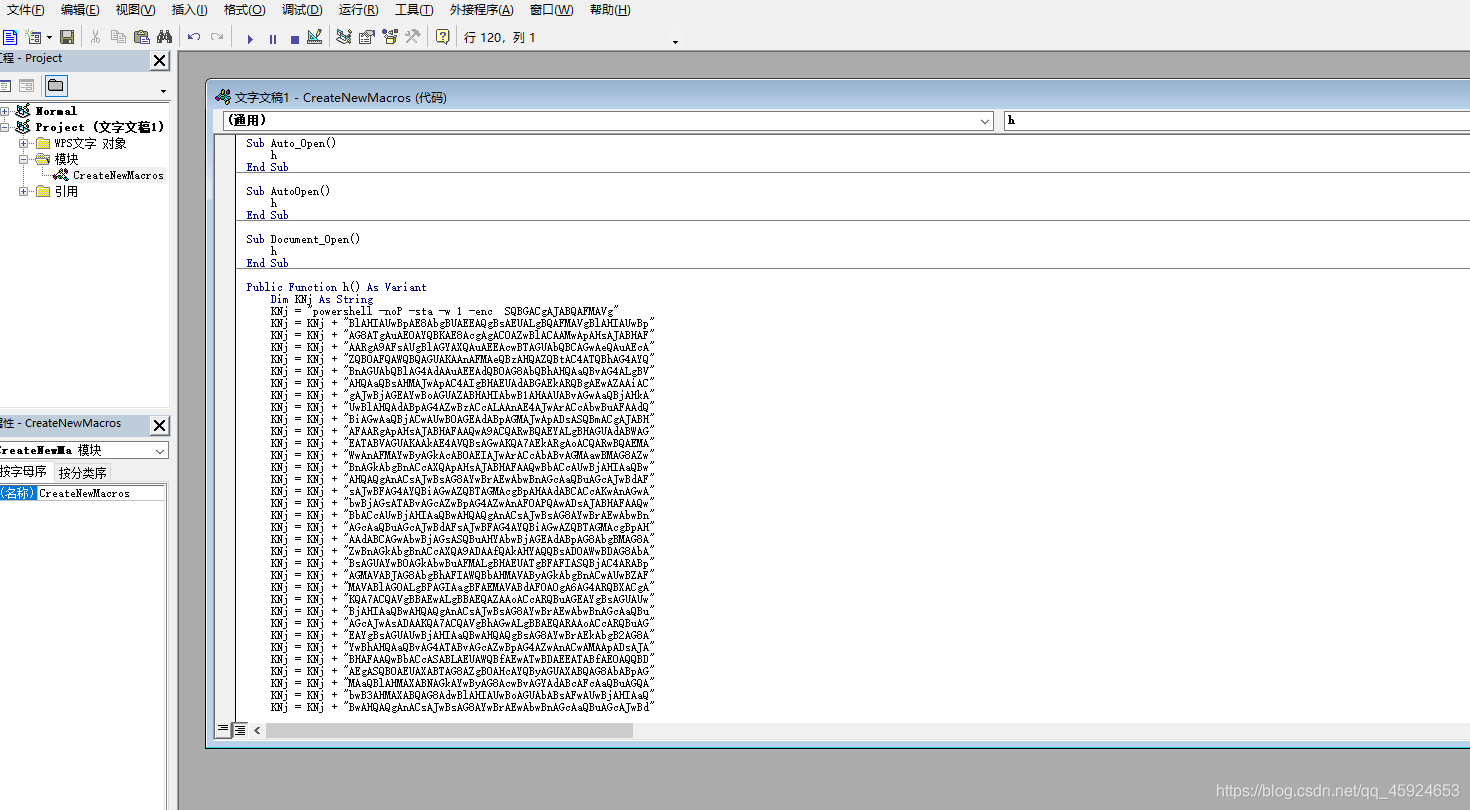Expand the Normal project node
Image resolution: width=1470 pixels, height=810 pixels.
pyautogui.click(x=5, y=111)
